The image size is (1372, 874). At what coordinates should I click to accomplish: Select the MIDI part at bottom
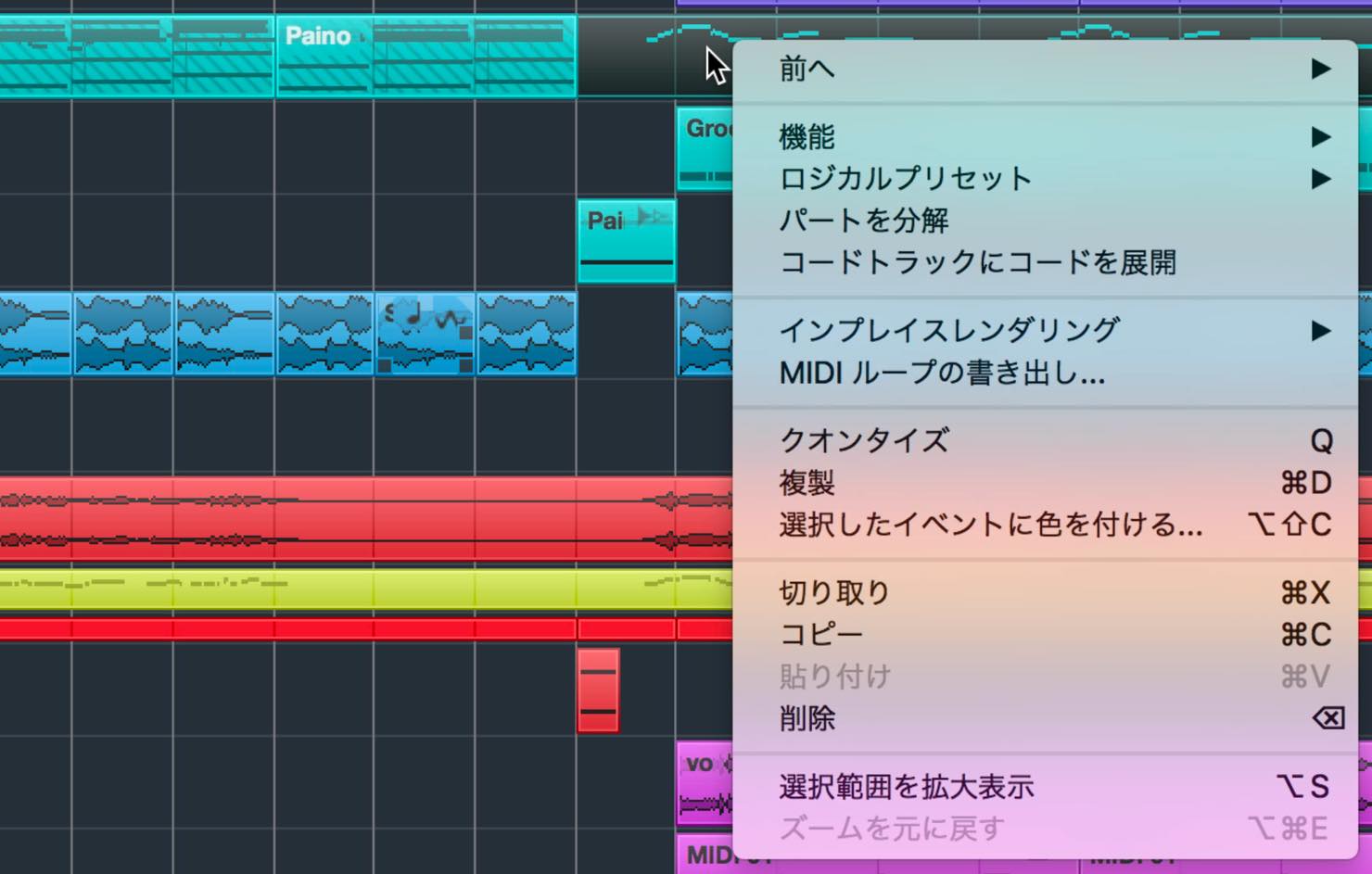[x=705, y=855]
